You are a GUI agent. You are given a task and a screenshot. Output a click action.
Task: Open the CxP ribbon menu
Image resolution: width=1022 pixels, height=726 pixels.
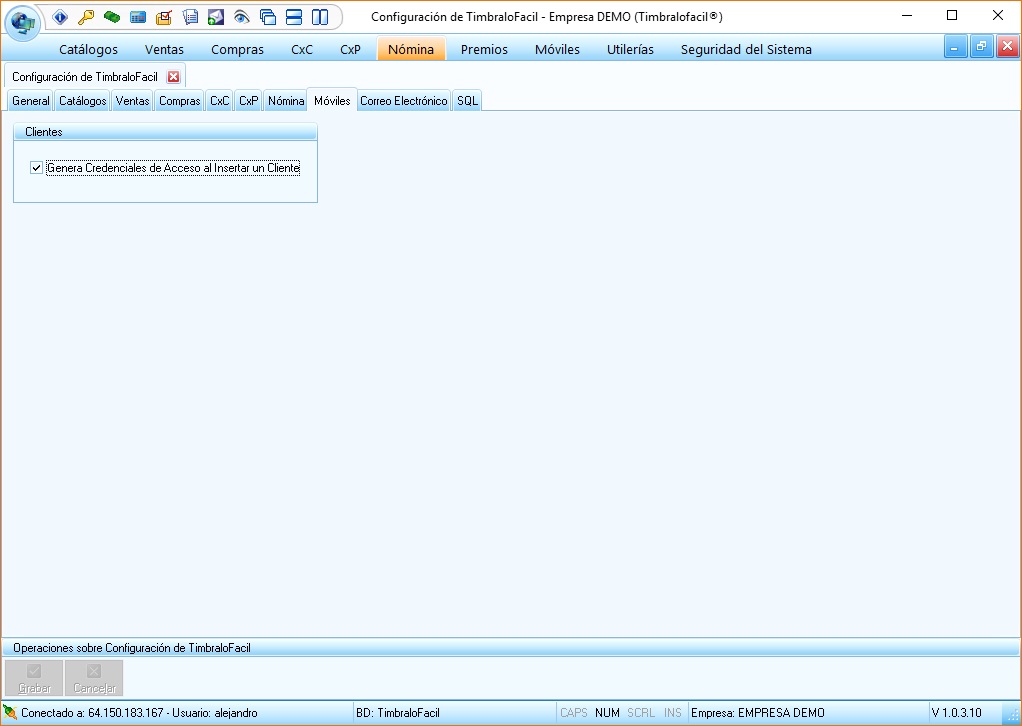tap(350, 50)
